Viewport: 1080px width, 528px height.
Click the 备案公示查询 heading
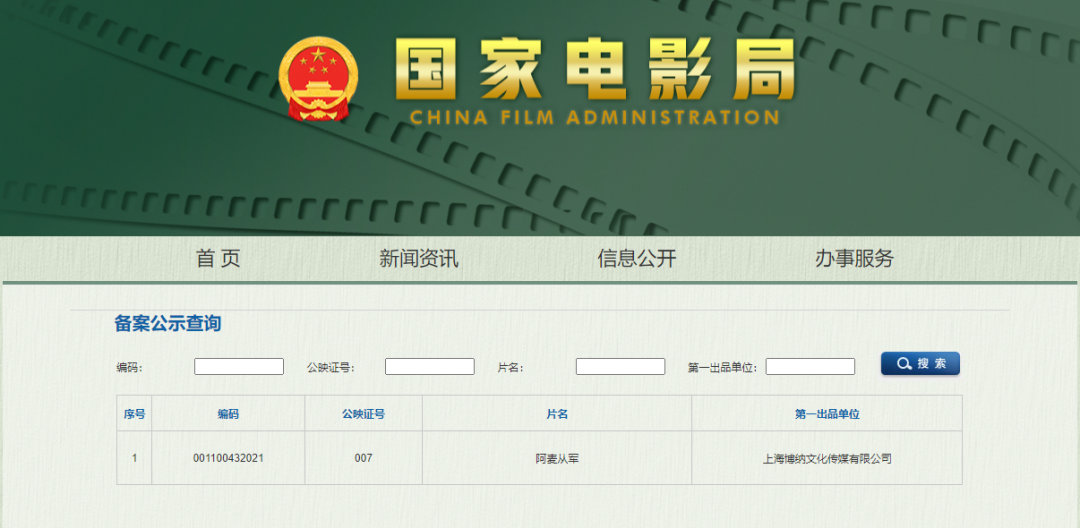tap(167, 324)
